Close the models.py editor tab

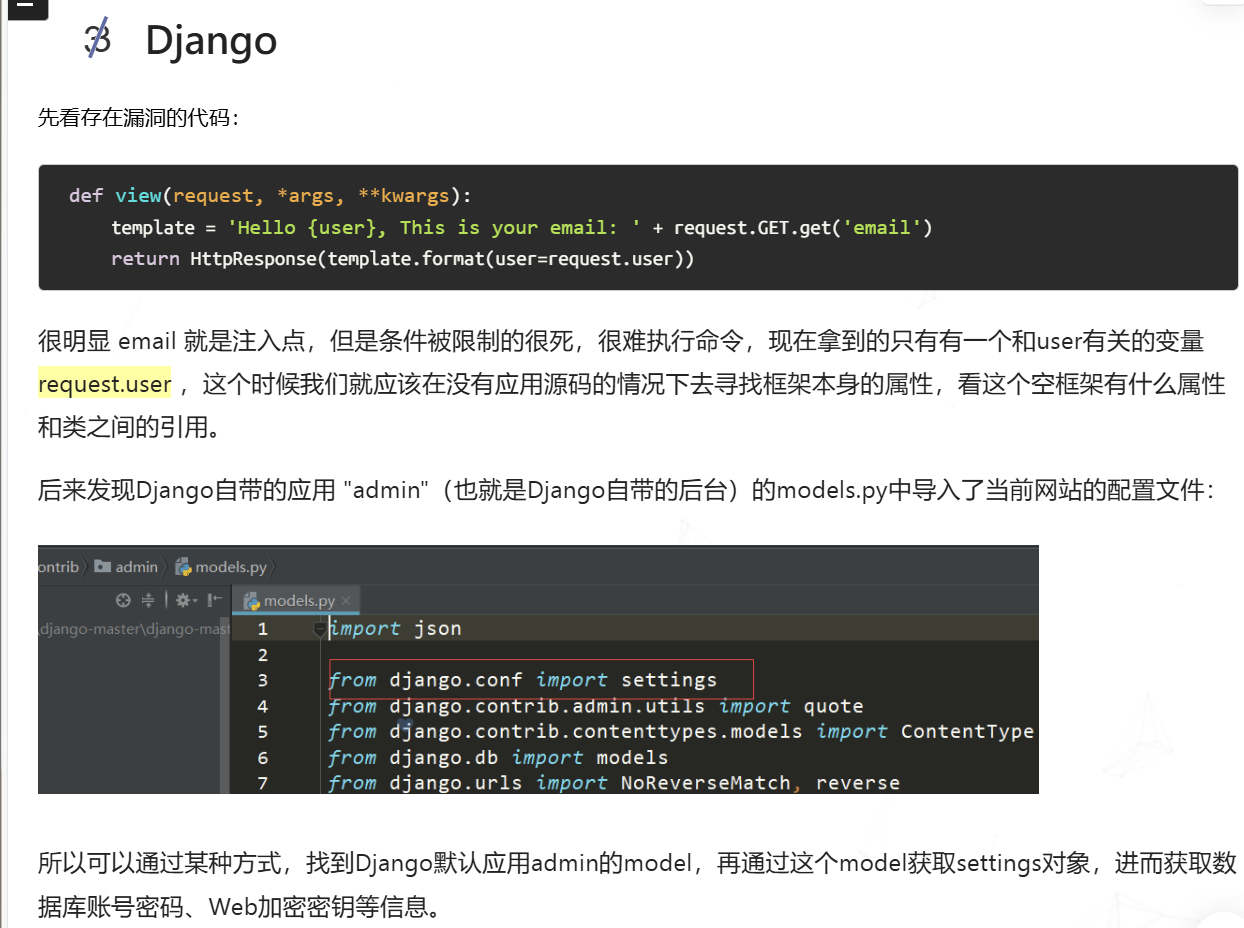[x=346, y=601]
